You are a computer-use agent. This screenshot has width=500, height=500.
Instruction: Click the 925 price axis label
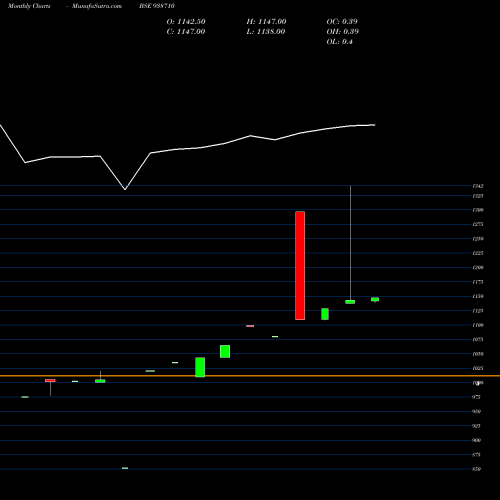coord(476,426)
